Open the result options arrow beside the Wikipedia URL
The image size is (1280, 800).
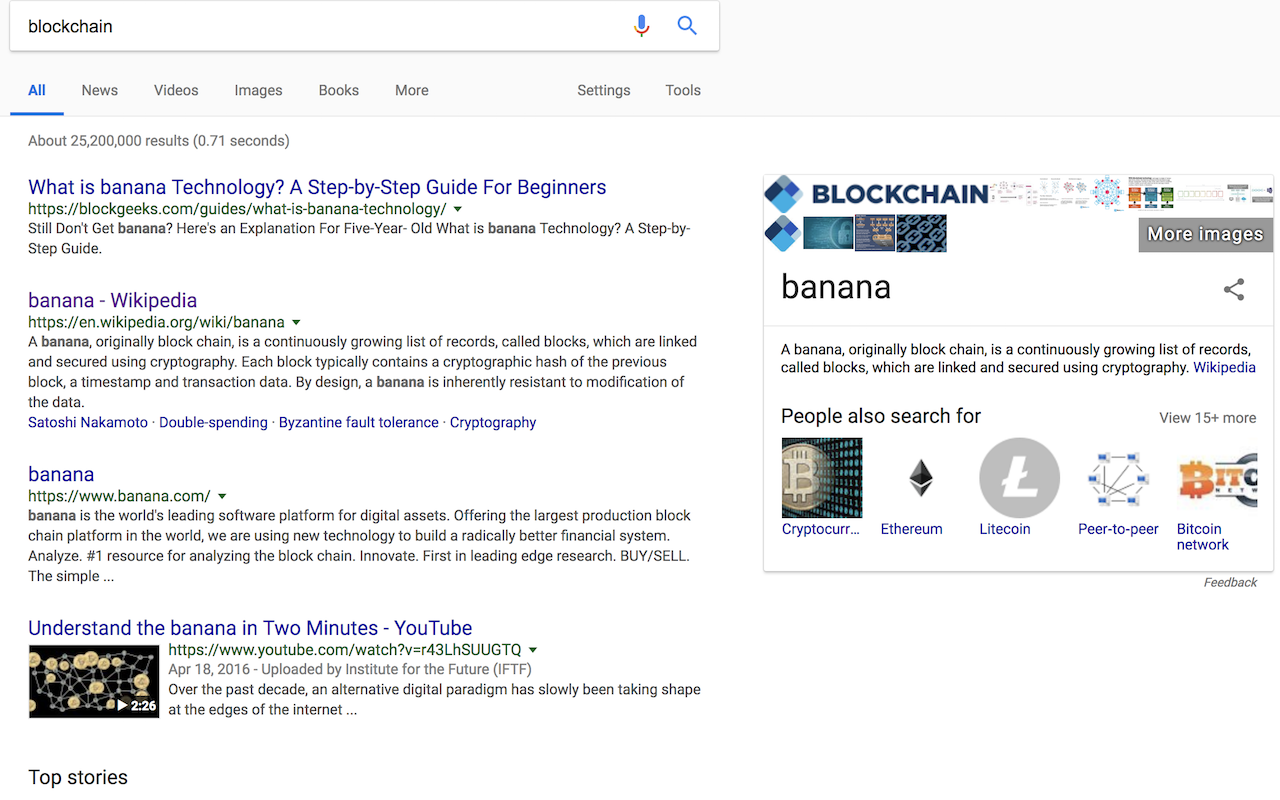point(297,322)
